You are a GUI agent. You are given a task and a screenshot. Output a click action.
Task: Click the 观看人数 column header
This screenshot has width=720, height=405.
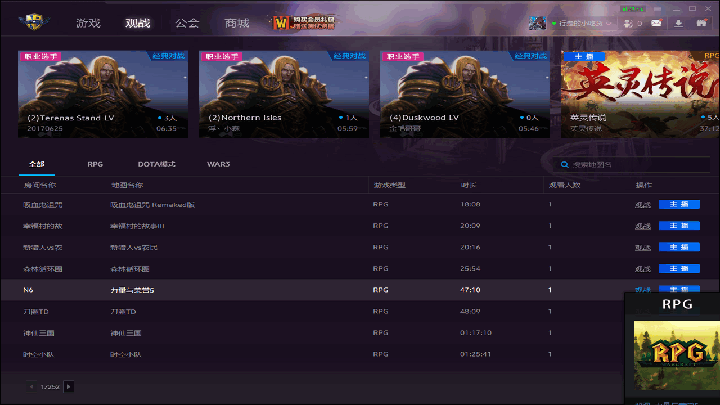click(565, 185)
